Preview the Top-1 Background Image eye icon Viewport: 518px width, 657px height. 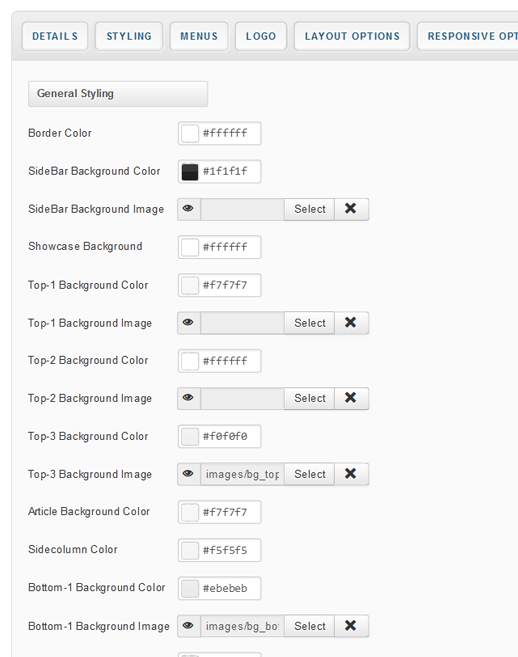[189, 323]
